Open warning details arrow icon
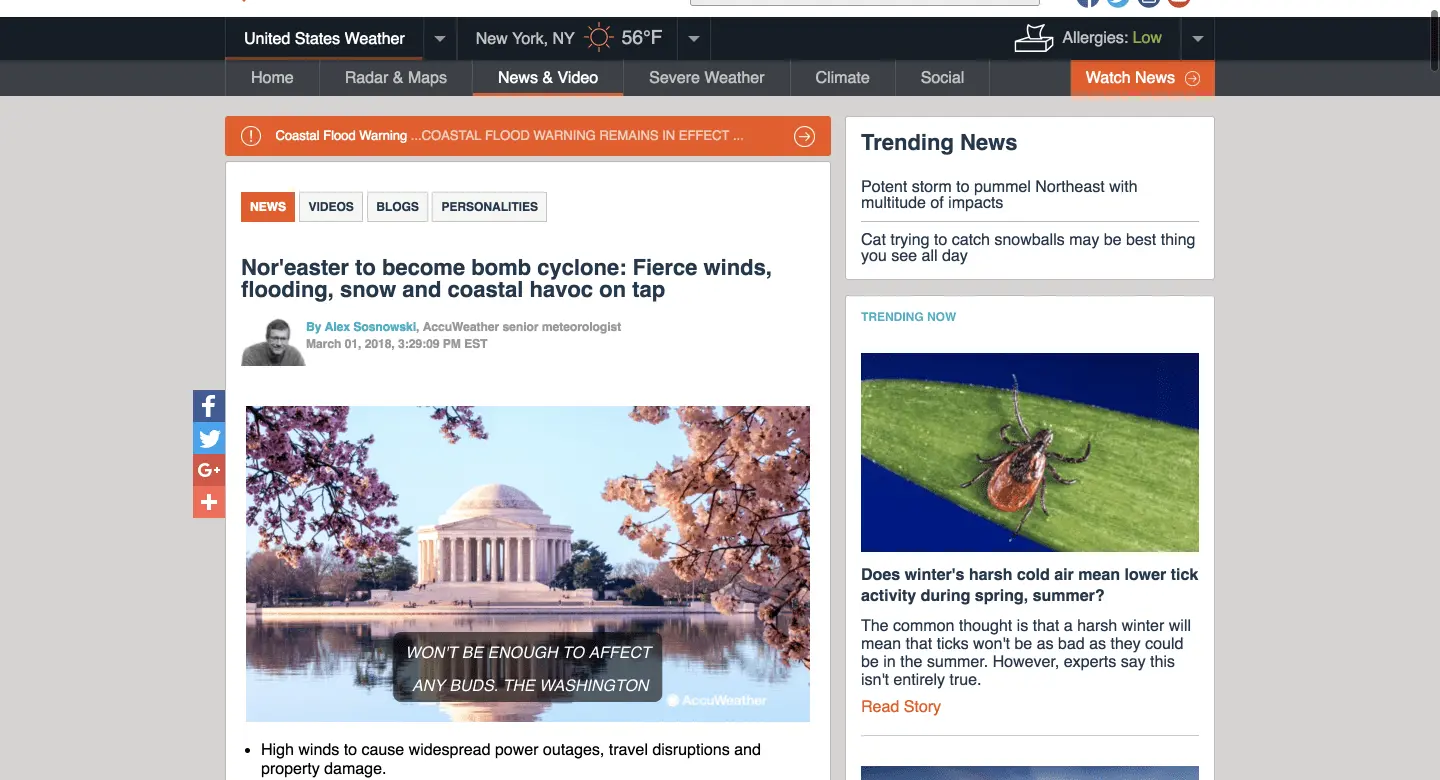The width and height of the screenshot is (1440, 780). point(804,136)
